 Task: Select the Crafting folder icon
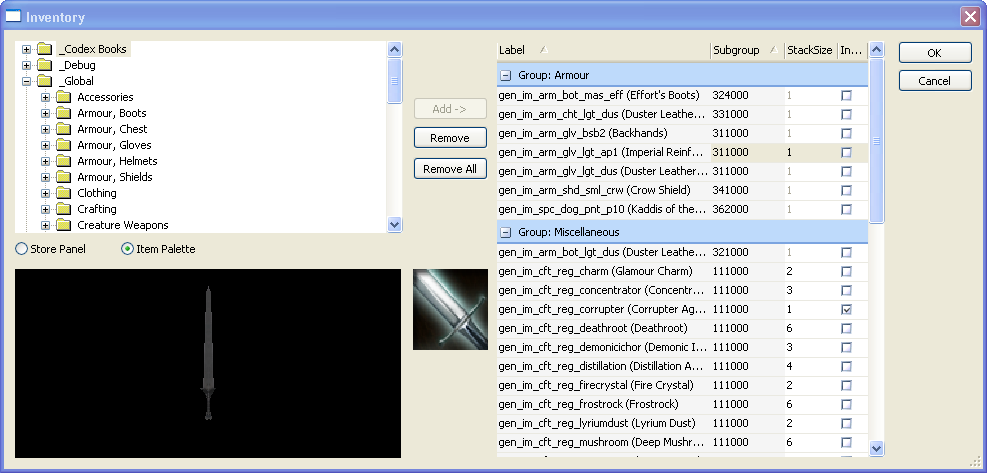click(x=63, y=209)
